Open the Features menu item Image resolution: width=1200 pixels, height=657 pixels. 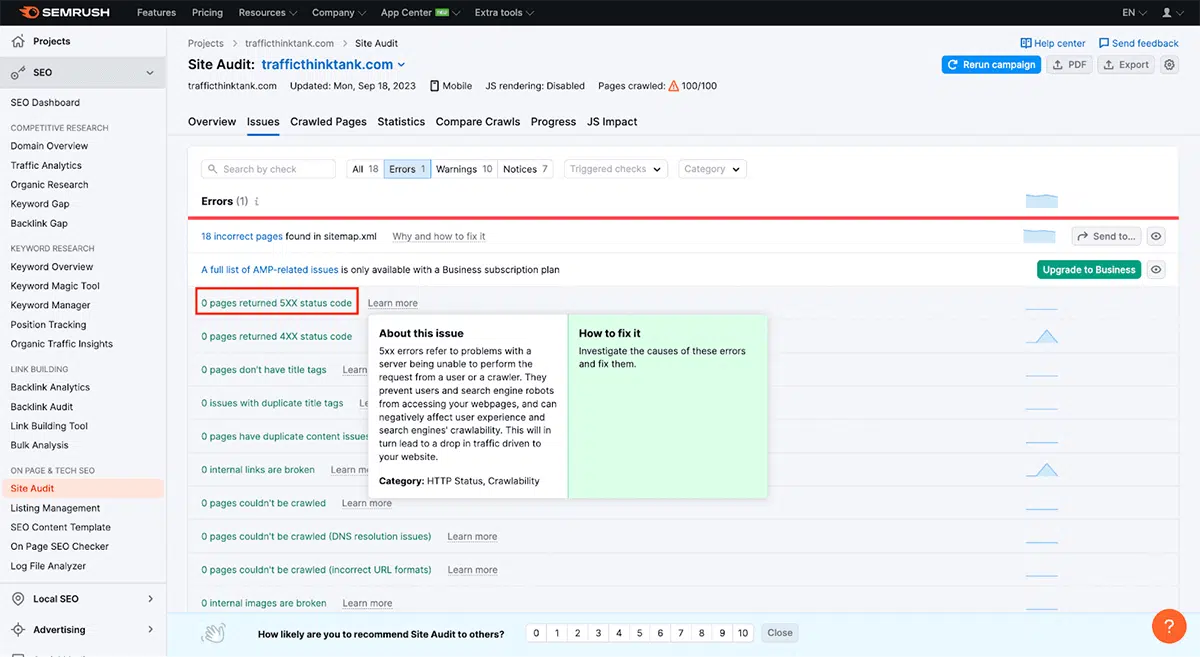[x=156, y=13]
